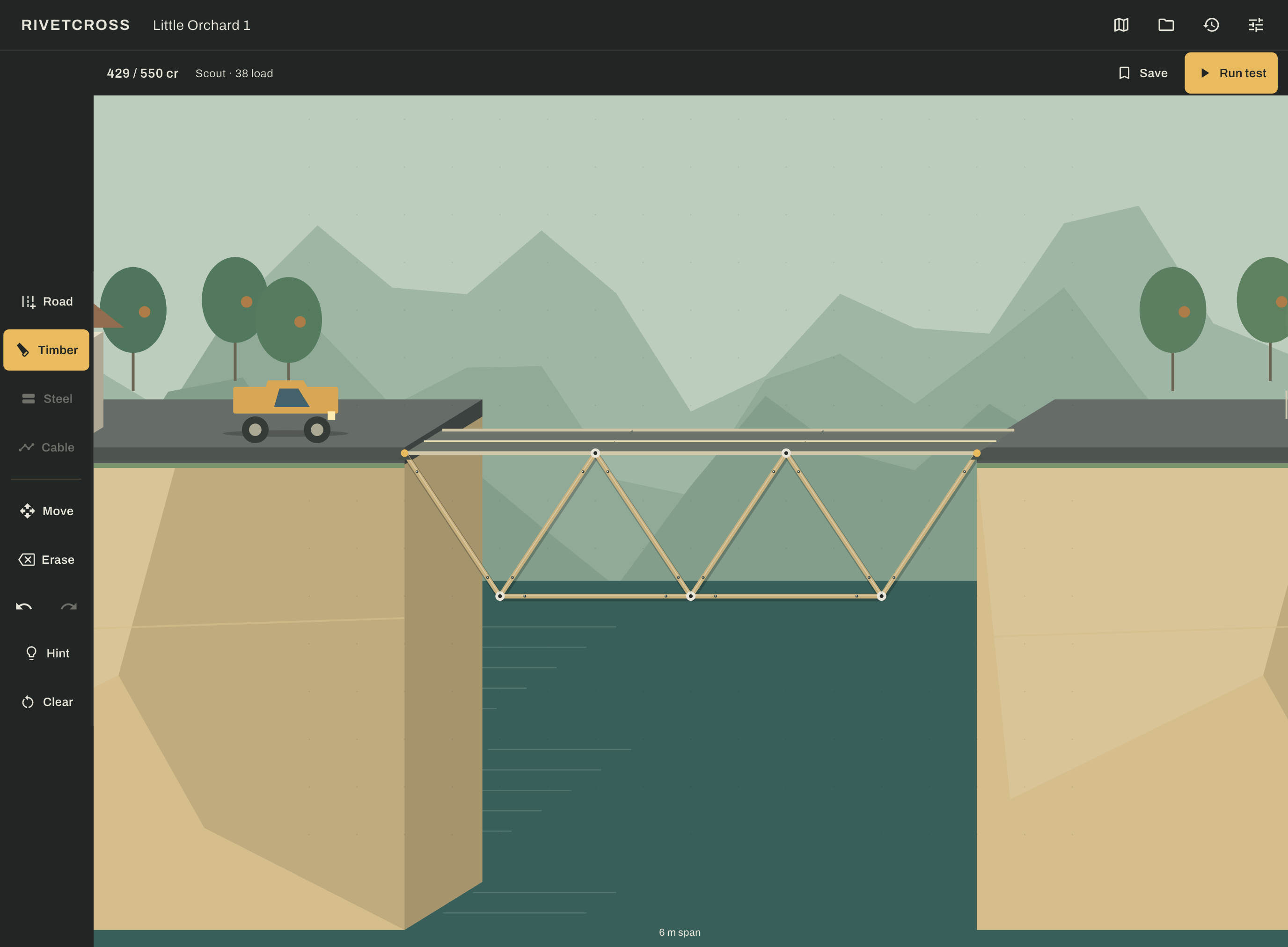This screenshot has width=1288, height=947.
Task: Select the Steel material tool
Action: coord(46,399)
